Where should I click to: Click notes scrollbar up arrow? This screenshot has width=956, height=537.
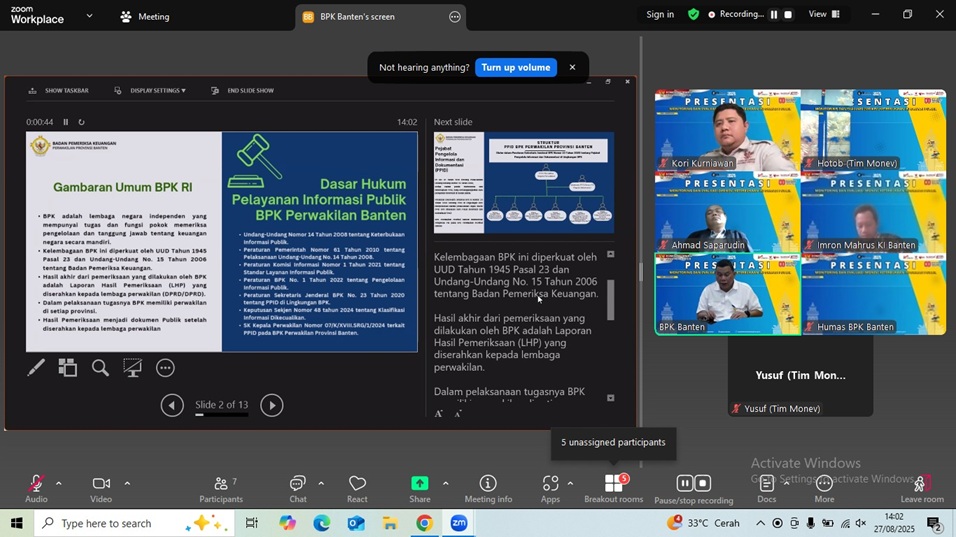[x=610, y=254]
